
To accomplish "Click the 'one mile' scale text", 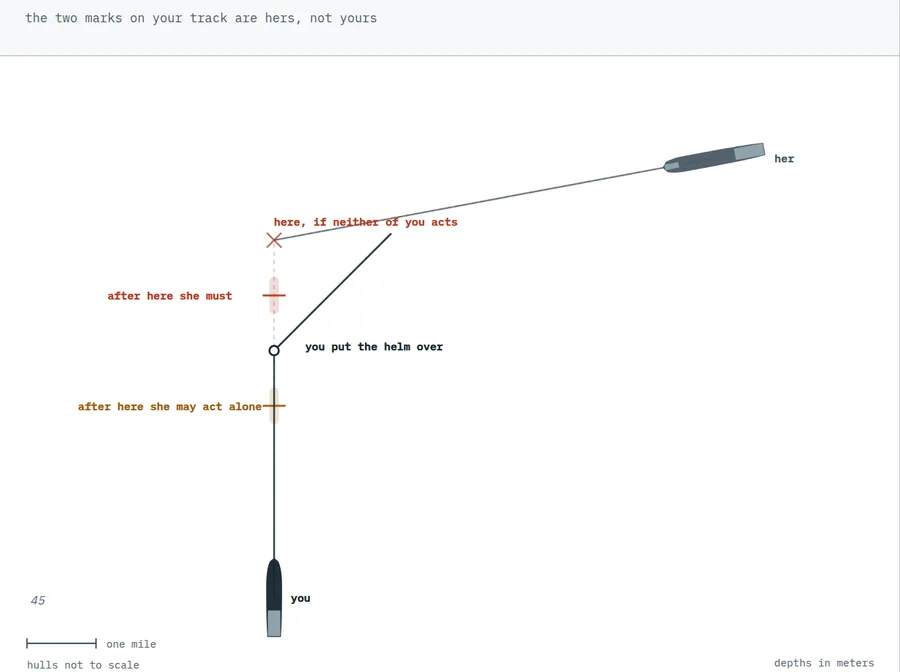I will click(x=131, y=644).
